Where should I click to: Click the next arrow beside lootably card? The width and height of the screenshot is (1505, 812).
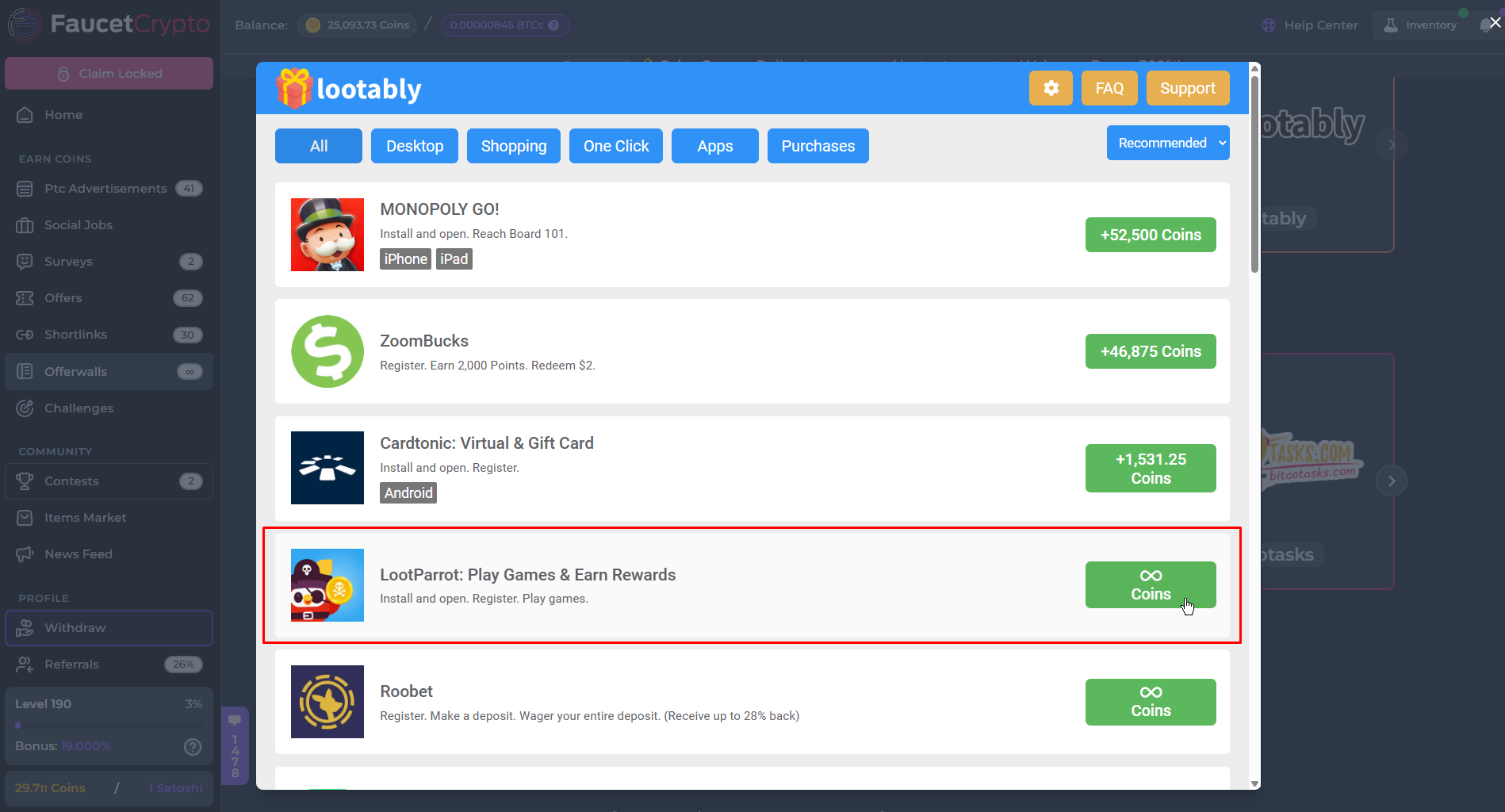(1392, 145)
